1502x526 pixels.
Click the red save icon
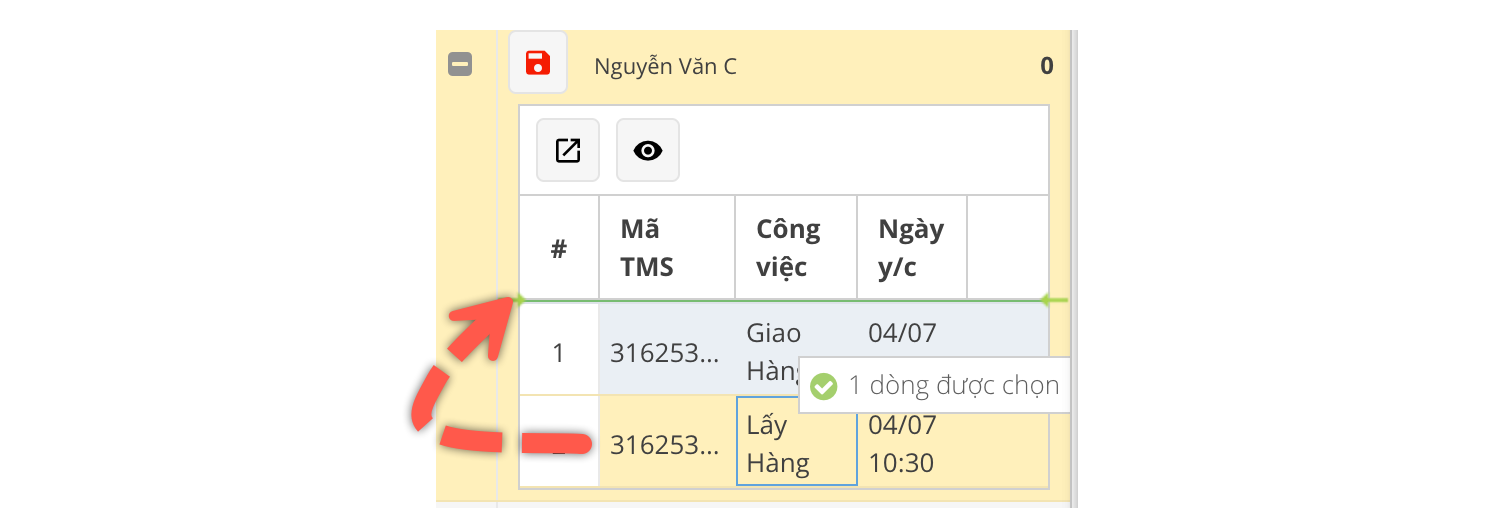538,62
